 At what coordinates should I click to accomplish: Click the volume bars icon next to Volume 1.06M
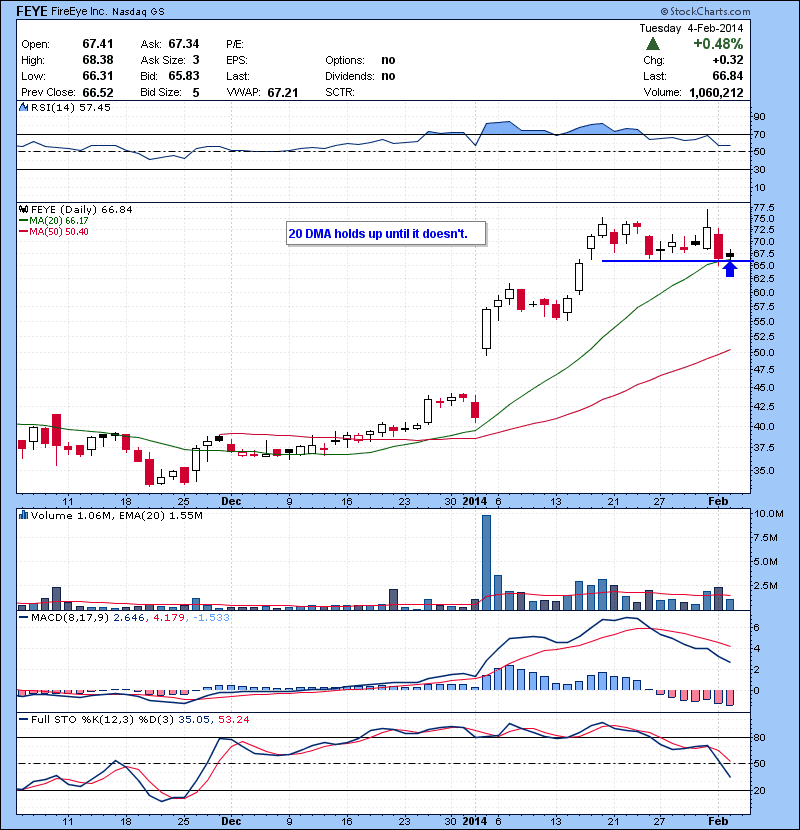click(x=23, y=515)
